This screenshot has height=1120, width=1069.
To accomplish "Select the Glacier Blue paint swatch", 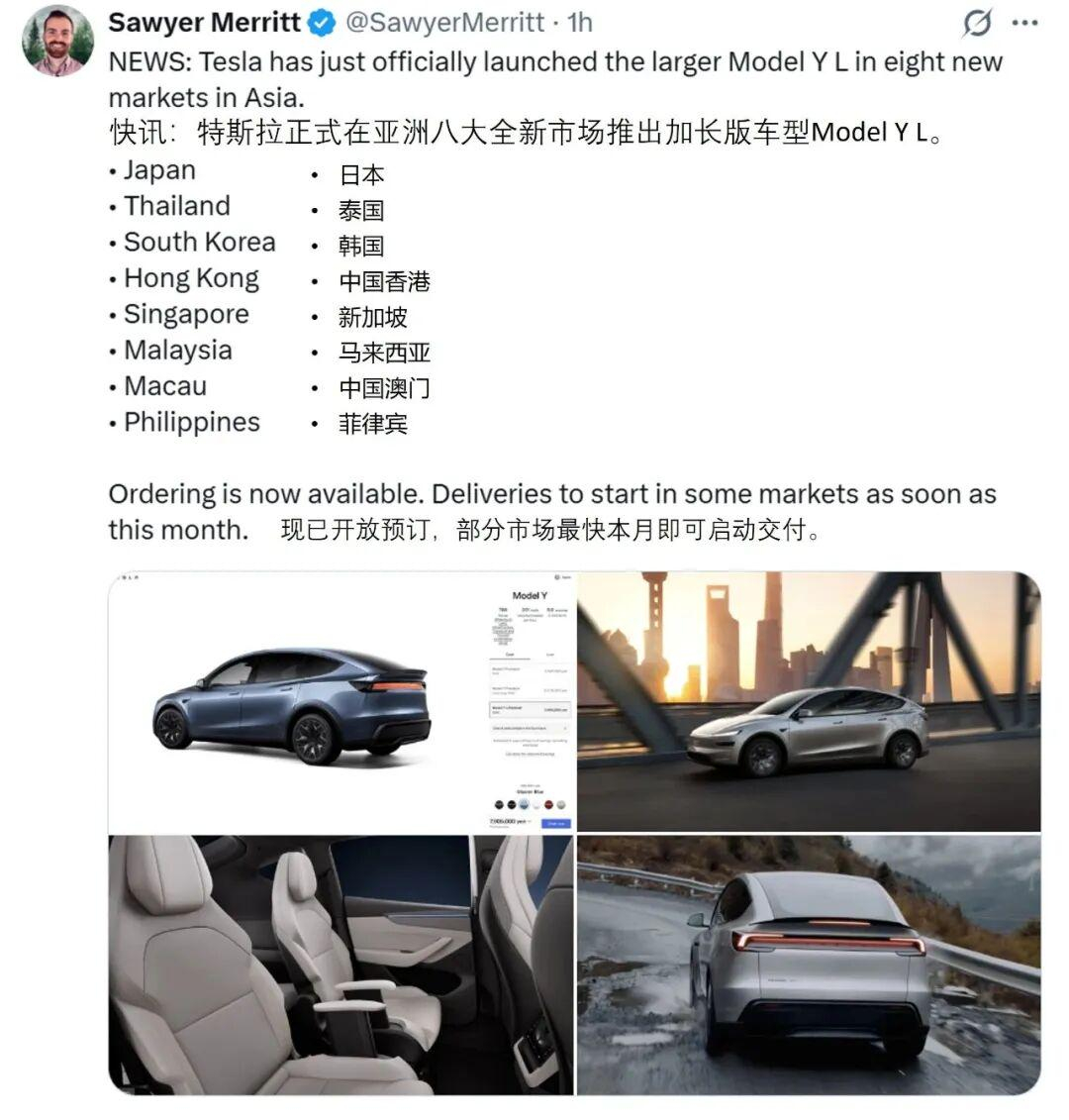I will point(525,804).
